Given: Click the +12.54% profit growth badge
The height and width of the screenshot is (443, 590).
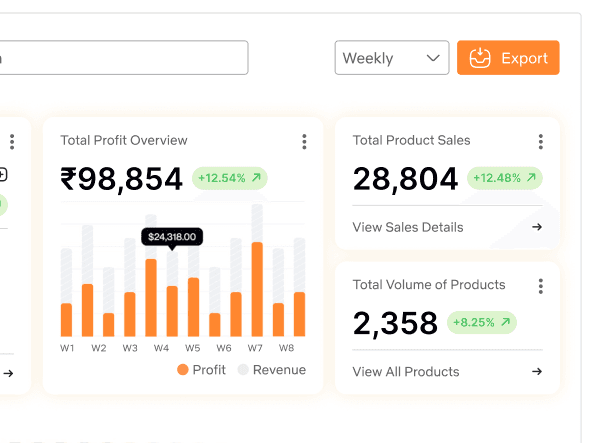Looking at the screenshot, I should [x=230, y=178].
